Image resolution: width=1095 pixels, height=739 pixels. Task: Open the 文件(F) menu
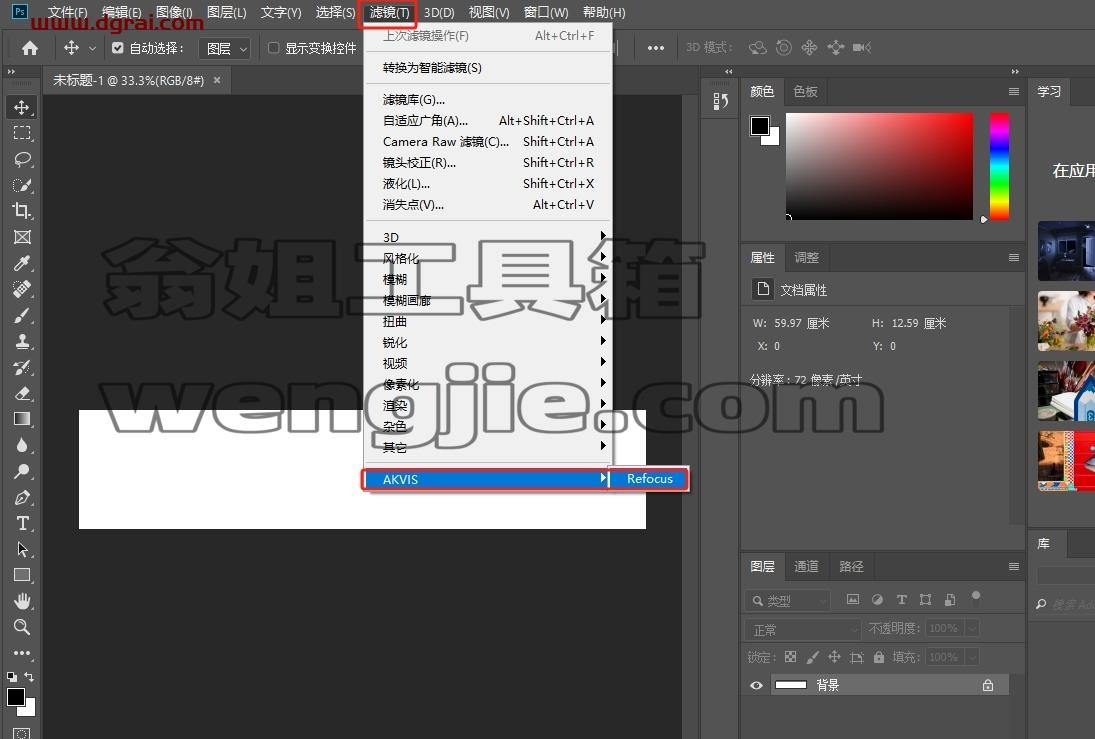click(68, 13)
